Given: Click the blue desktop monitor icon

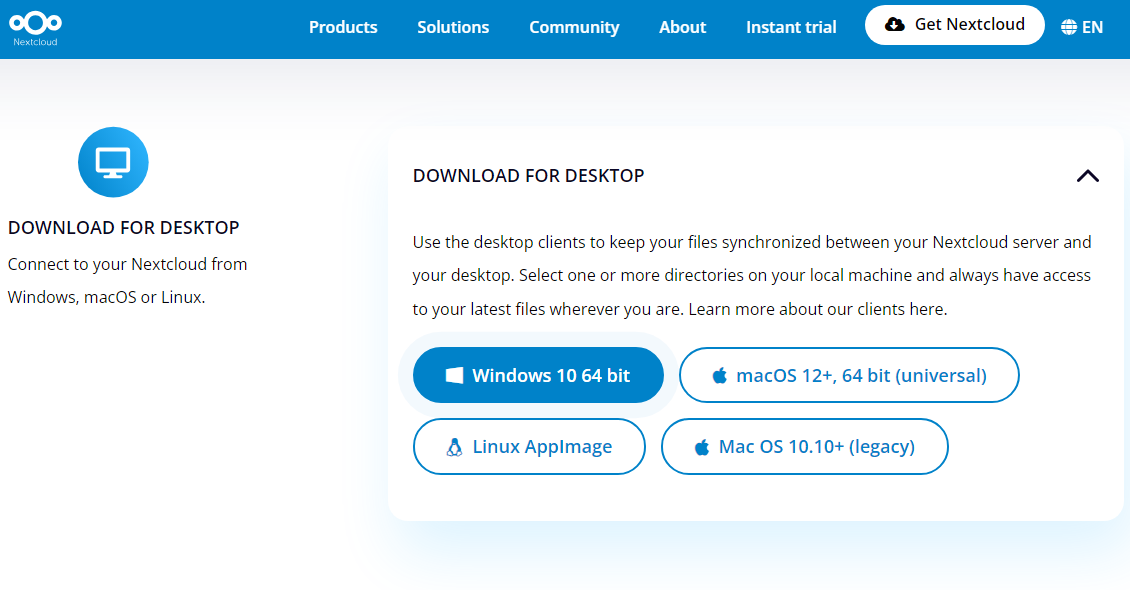Looking at the screenshot, I should pos(113,162).
